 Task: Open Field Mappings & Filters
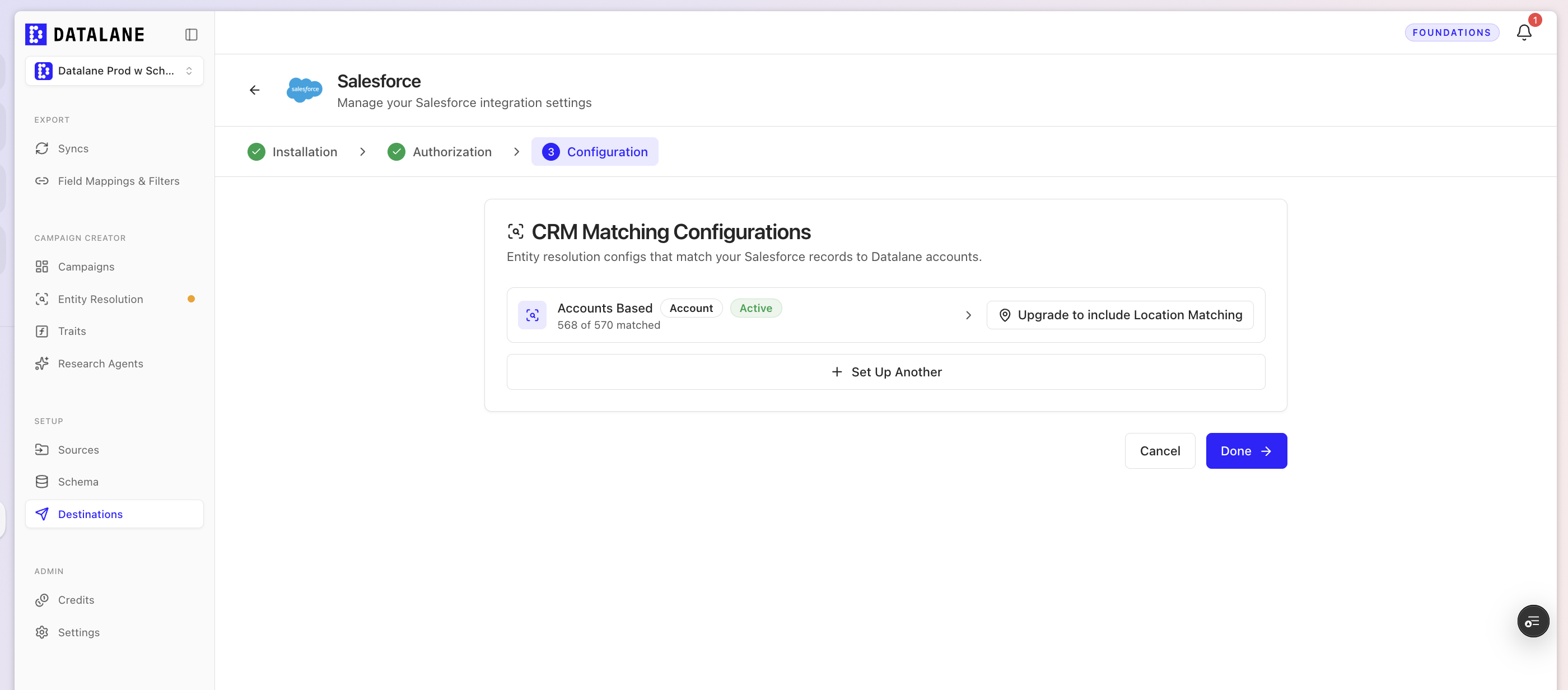114,181
